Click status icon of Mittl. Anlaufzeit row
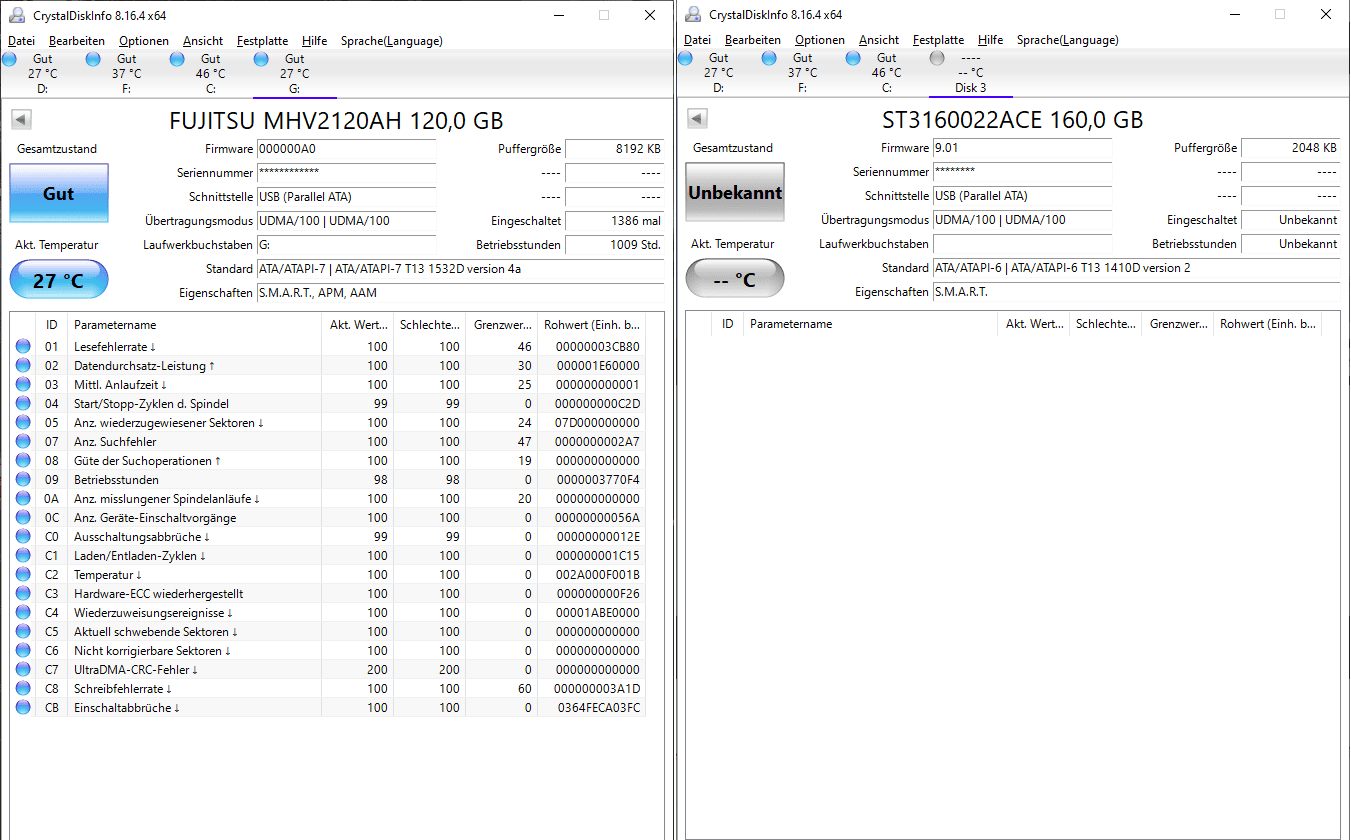This screenshot has height=840, width=1351. pos(23,385)
